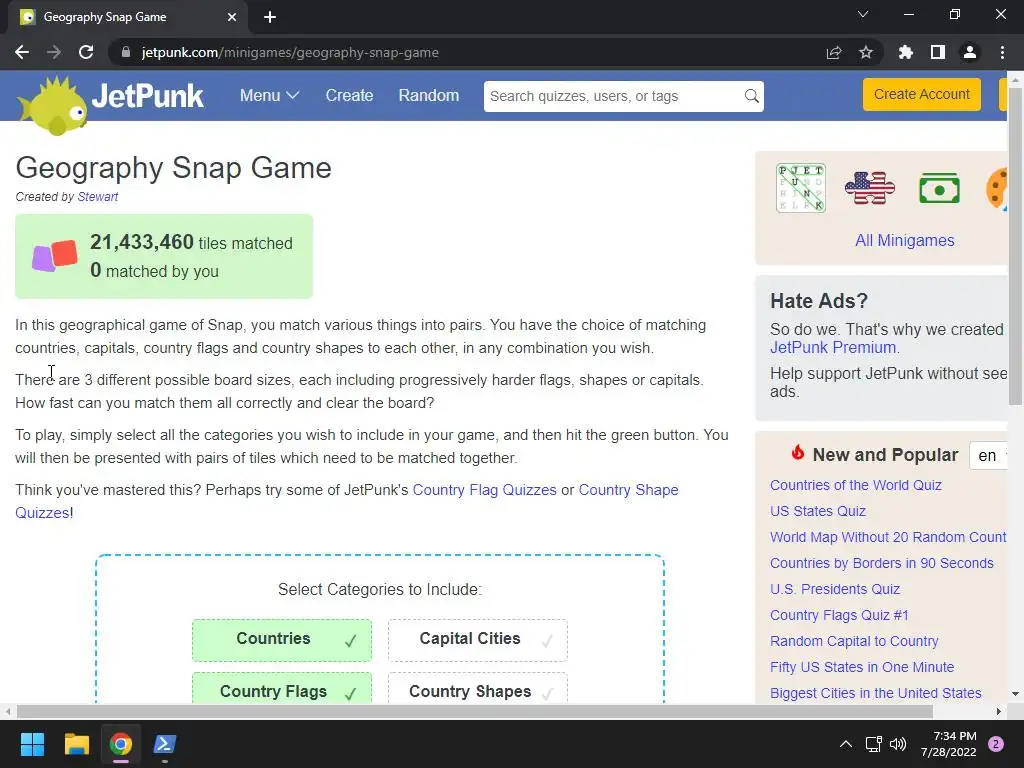The image size is (1024, 768).
Task: Open World Map Without 20 Random Countries
Action: click(x=888, y=537)
